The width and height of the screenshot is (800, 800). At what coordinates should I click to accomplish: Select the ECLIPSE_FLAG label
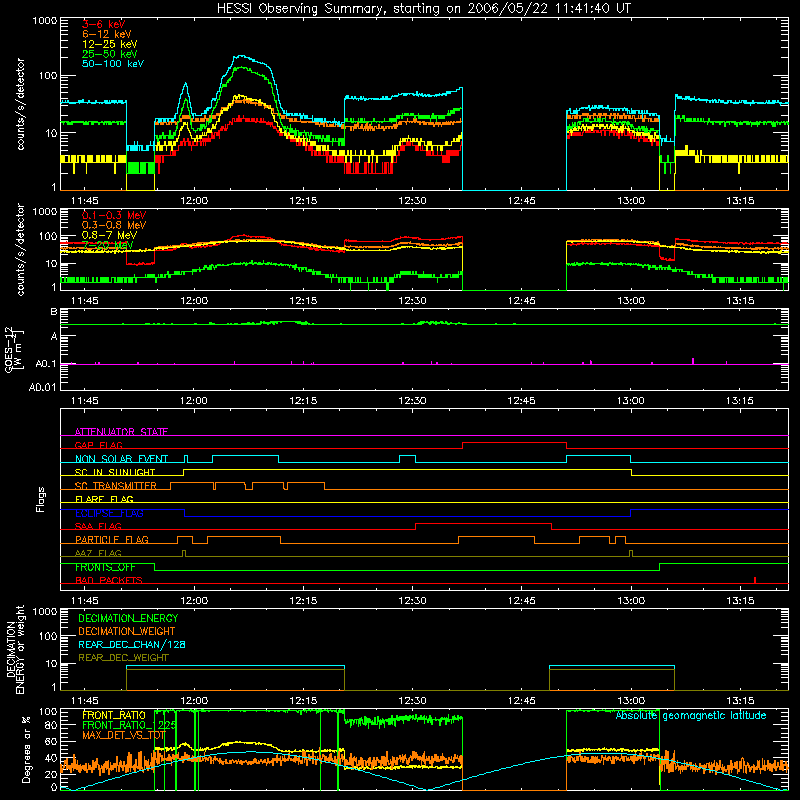click(x=109, y=513)
